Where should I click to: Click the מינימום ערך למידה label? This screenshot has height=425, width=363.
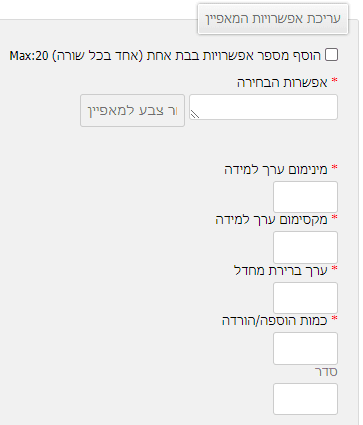(276, 170)
